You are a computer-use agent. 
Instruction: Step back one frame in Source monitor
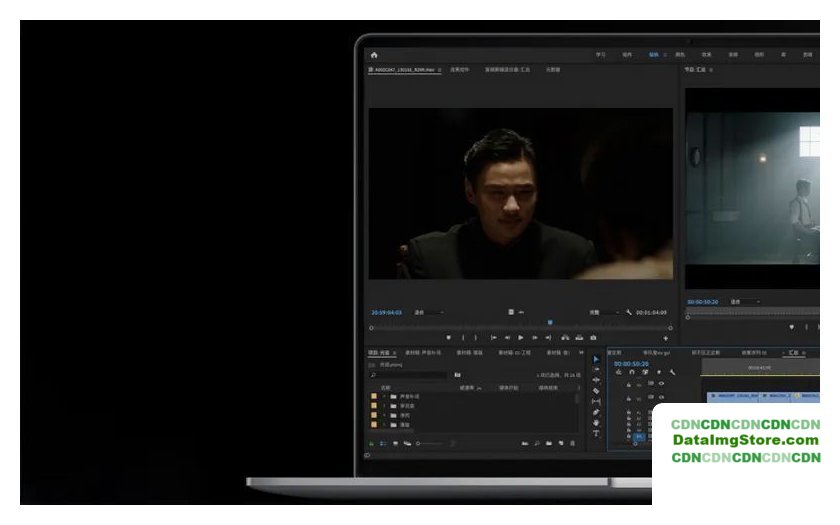pyautogui.click(x=507, y=338)
